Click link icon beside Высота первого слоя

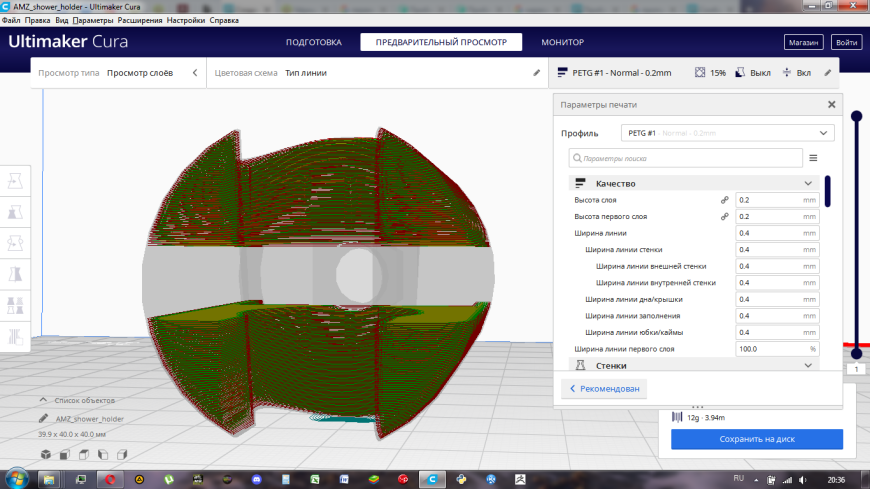tap(724, 216)
